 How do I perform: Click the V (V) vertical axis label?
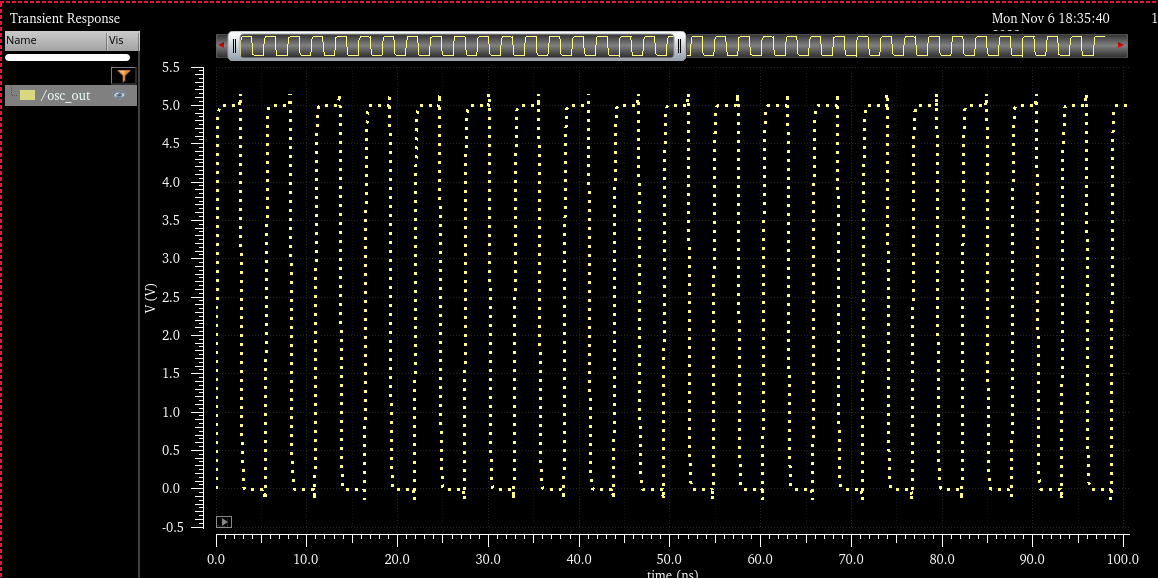click(x=150, y=297)
